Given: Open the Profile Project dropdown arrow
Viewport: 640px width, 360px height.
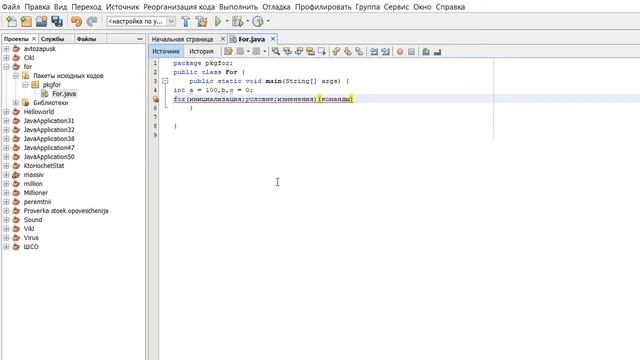Looking at the screenshot, I should 268,21.
